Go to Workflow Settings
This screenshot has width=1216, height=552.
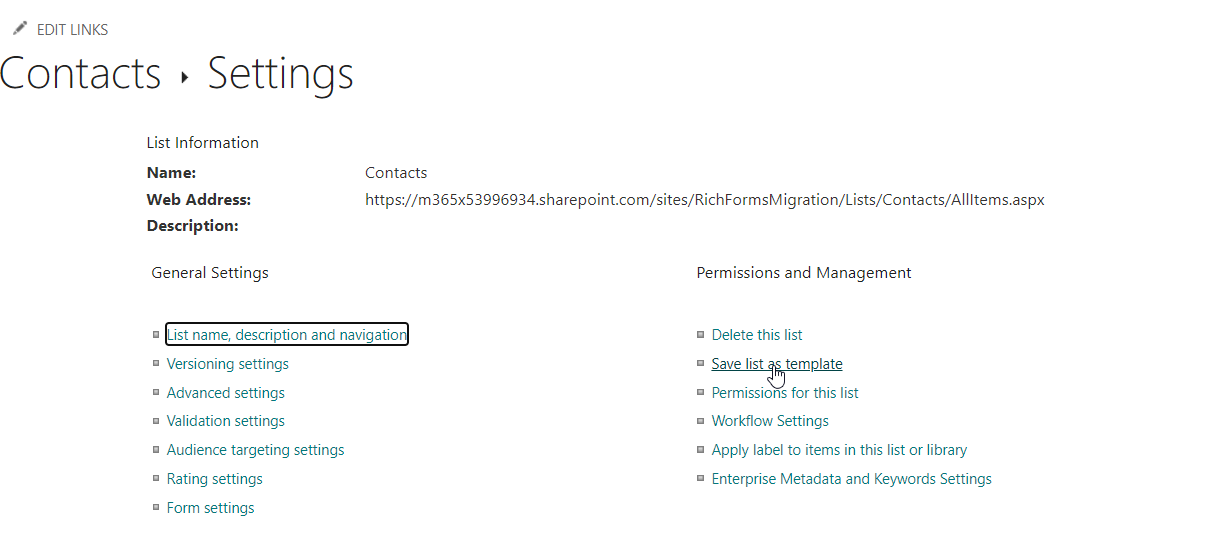(x=770, y=421)
